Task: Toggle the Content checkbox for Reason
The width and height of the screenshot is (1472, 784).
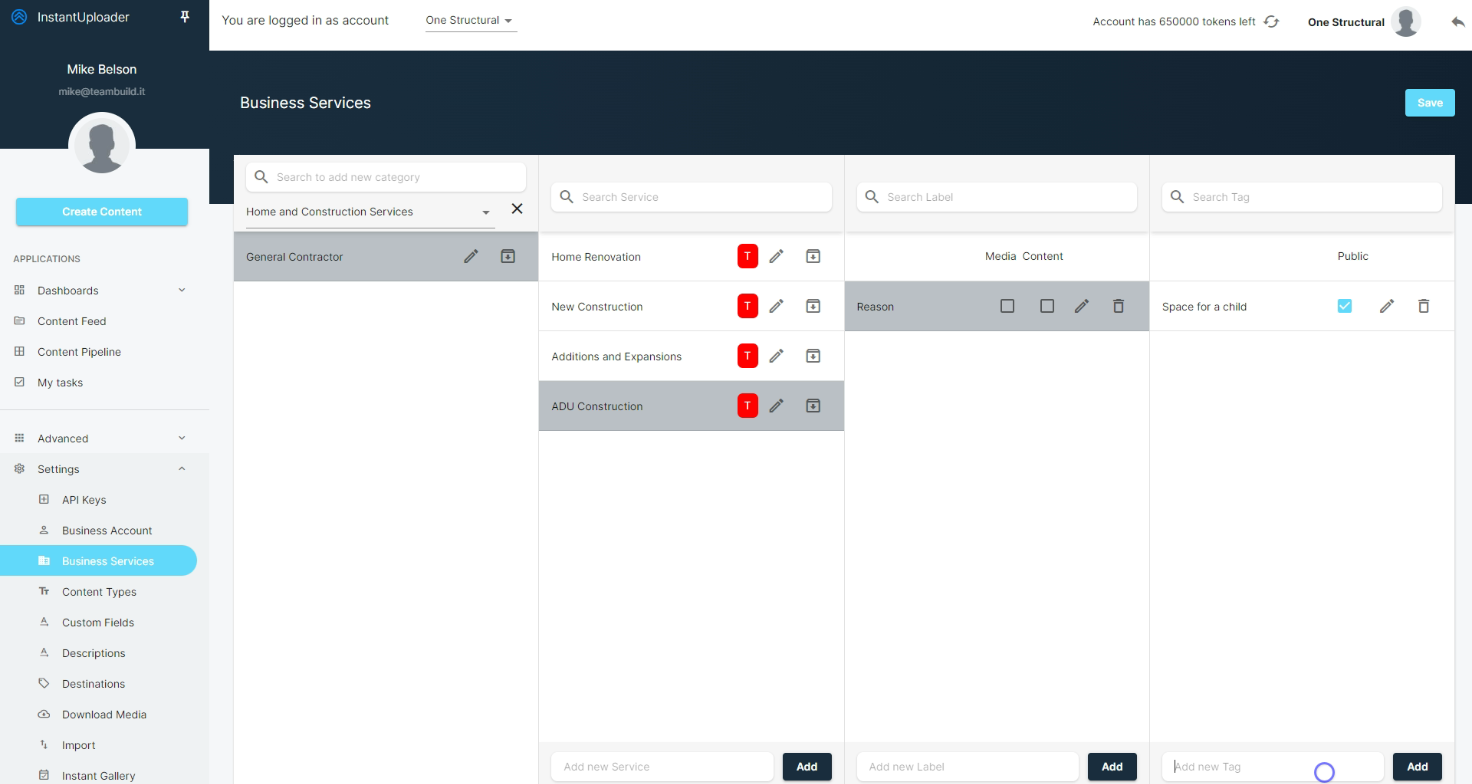Action: pos(1046,306)
